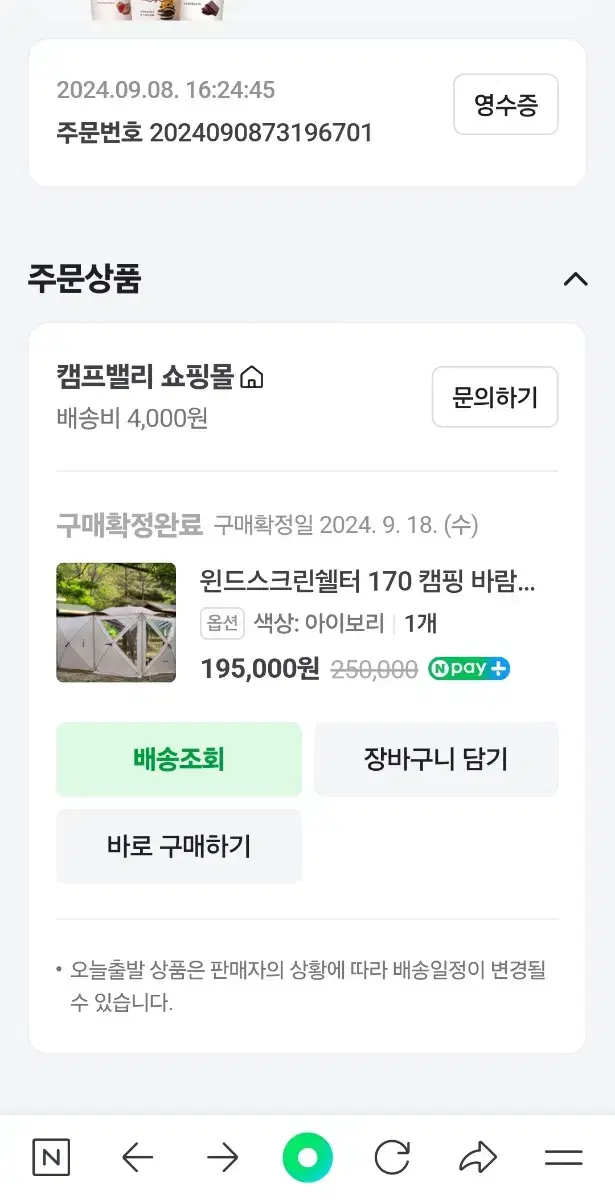This screenshot has width=615, height=1200.
Task: Tap the 옵션 tag label
Action: 222,624
